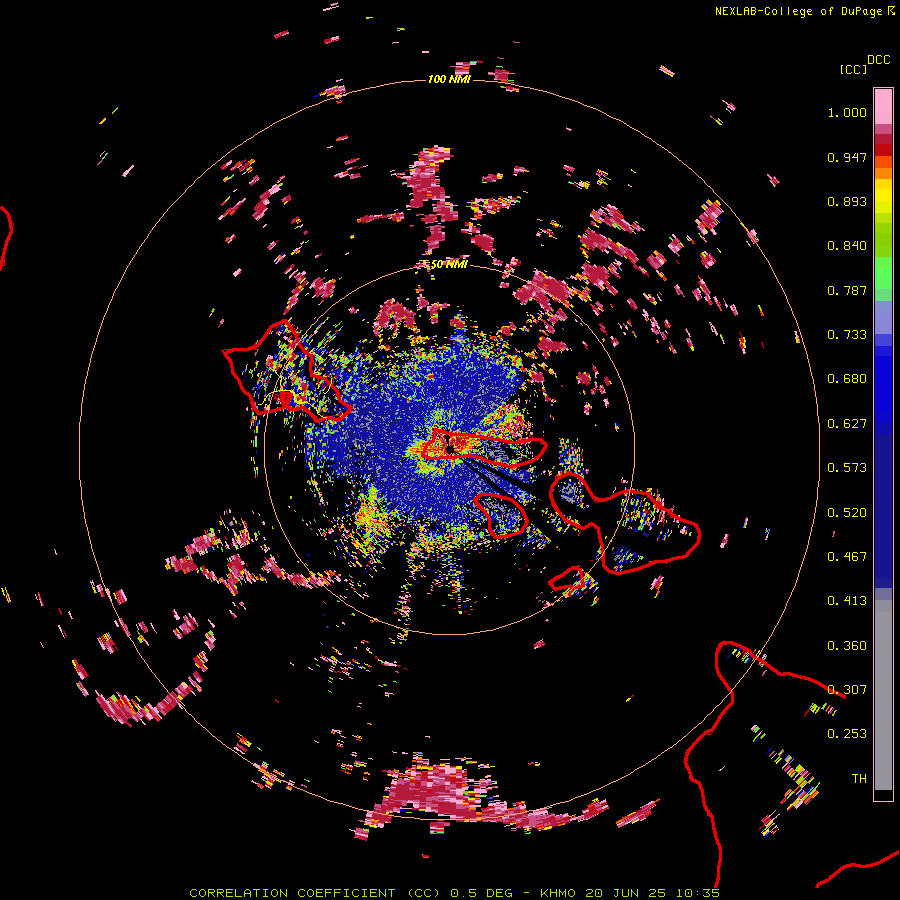
Task: Pick the pink top segment of the color bar
Action: [x=883, y=107]
